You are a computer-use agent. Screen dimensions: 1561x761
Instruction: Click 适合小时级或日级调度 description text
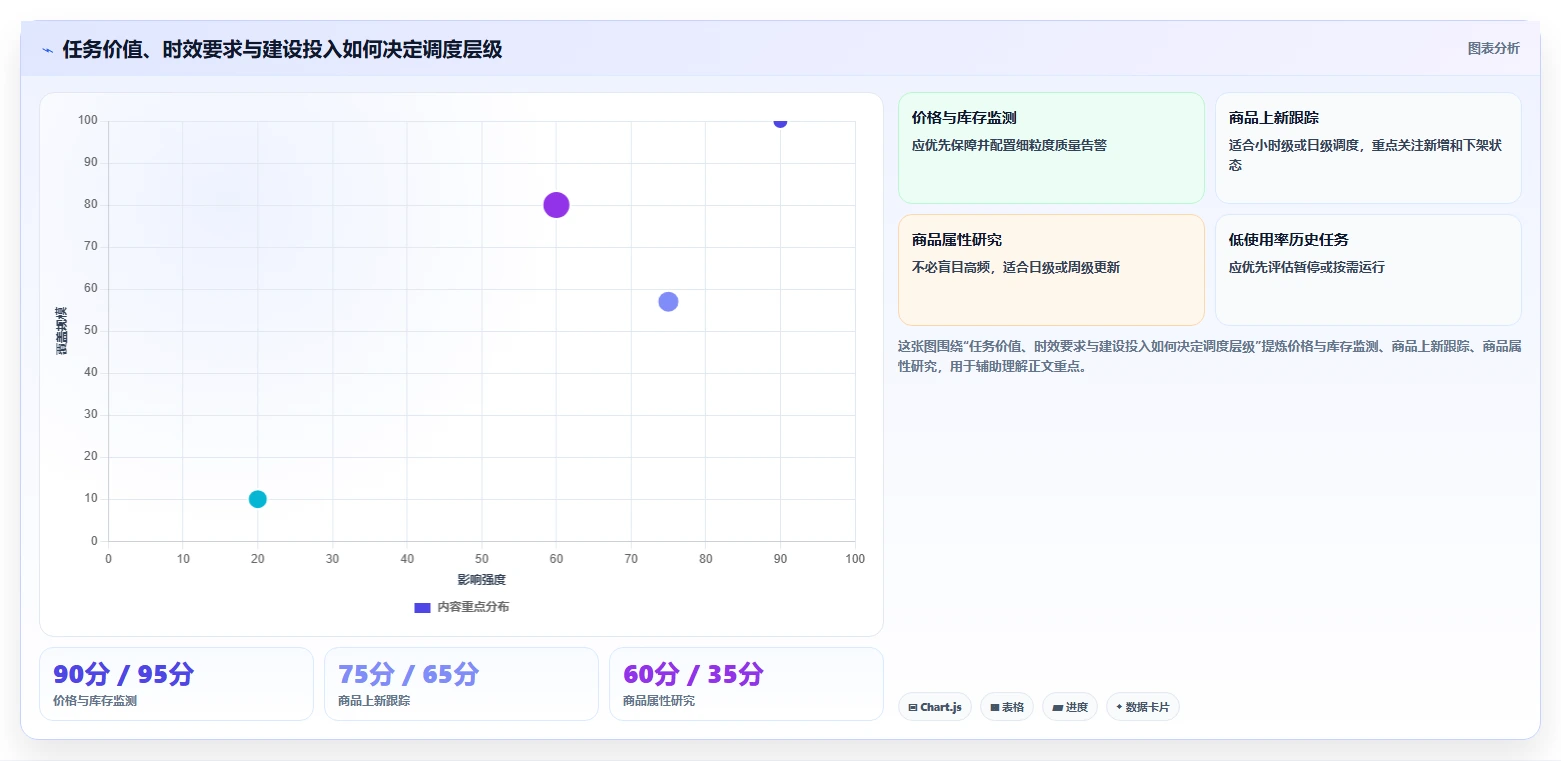[x=1365, y=155]
